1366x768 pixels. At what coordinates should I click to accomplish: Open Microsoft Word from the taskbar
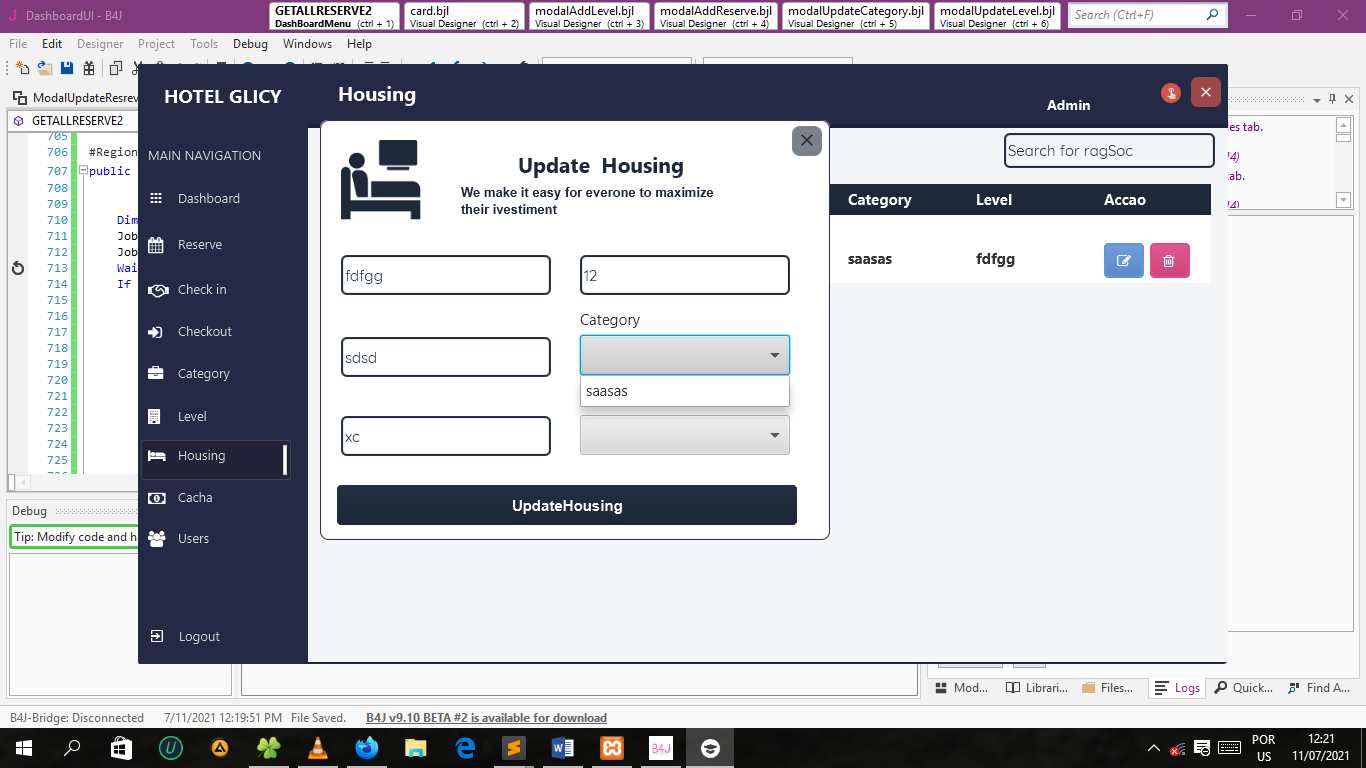pyautogui.click(x=563, y=748)
